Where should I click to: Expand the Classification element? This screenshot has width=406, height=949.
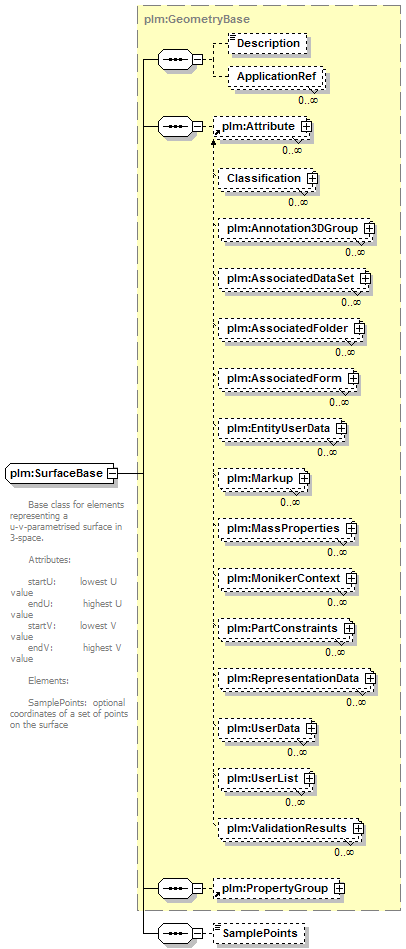[312, 179]
